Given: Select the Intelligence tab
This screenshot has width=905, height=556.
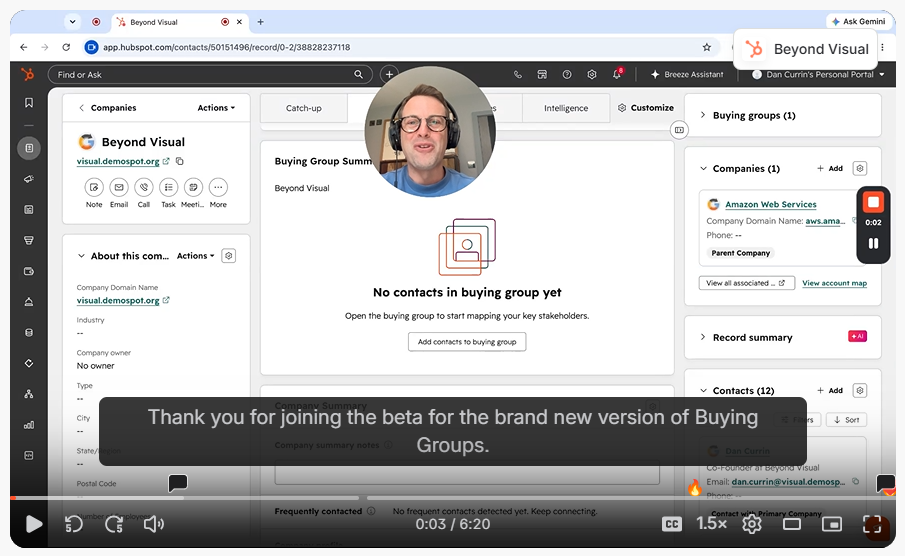Looking at the screenshot, I should [x=566, y=108].
